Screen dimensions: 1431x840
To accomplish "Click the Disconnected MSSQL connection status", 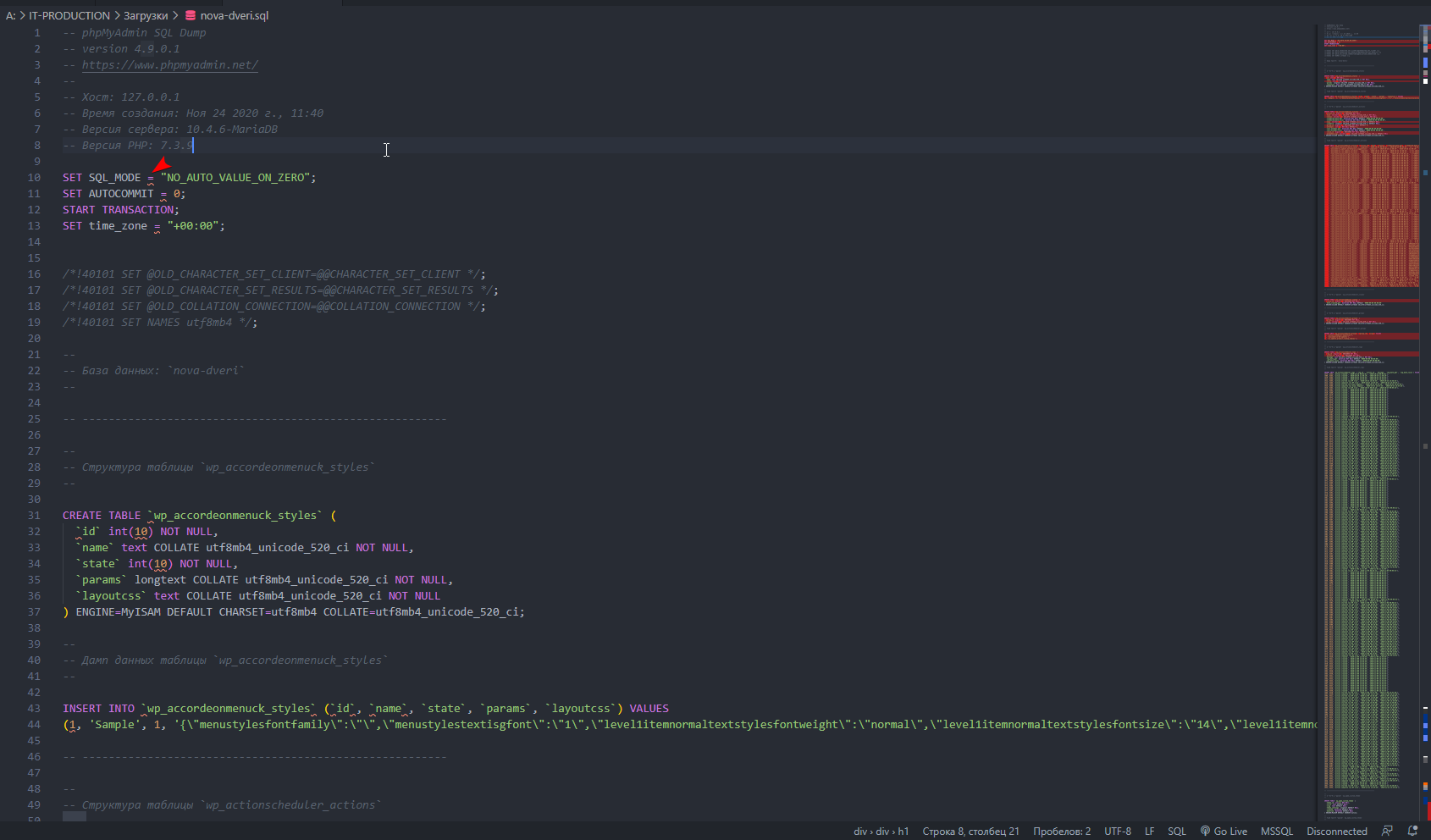I will (x=1337, y=831).
